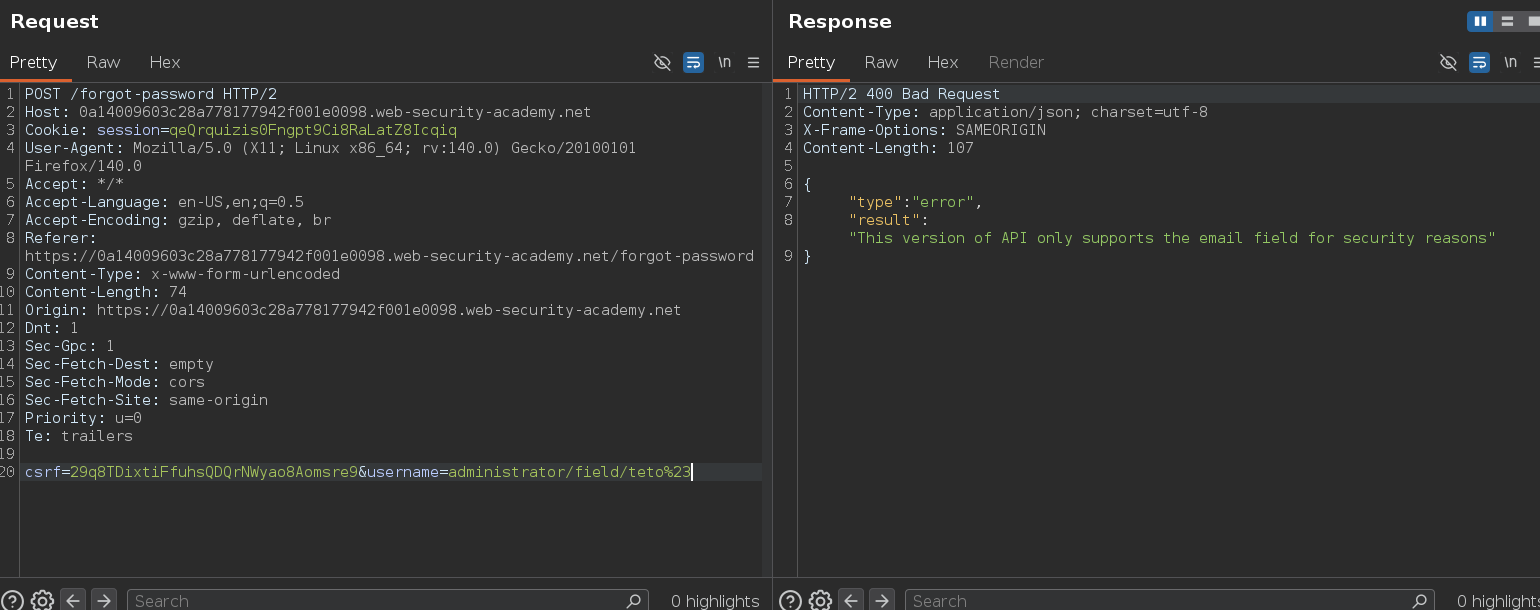
Task: Toggle word wrap in the Request panel
Action: (x=693, y=62)
